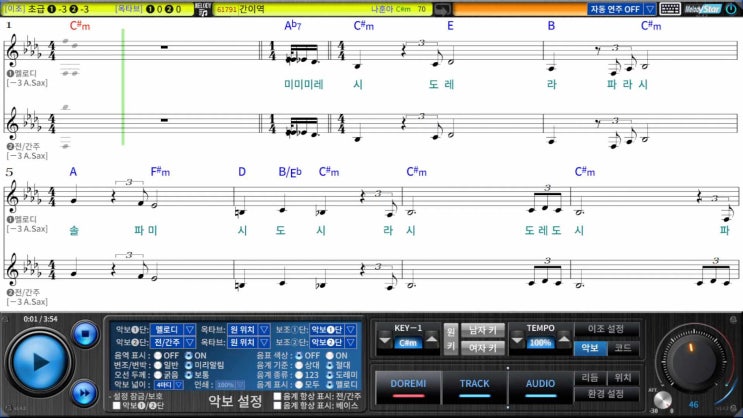Select the 코드 view tab
Screen dimensions: 743x418
tap(622, 348)
